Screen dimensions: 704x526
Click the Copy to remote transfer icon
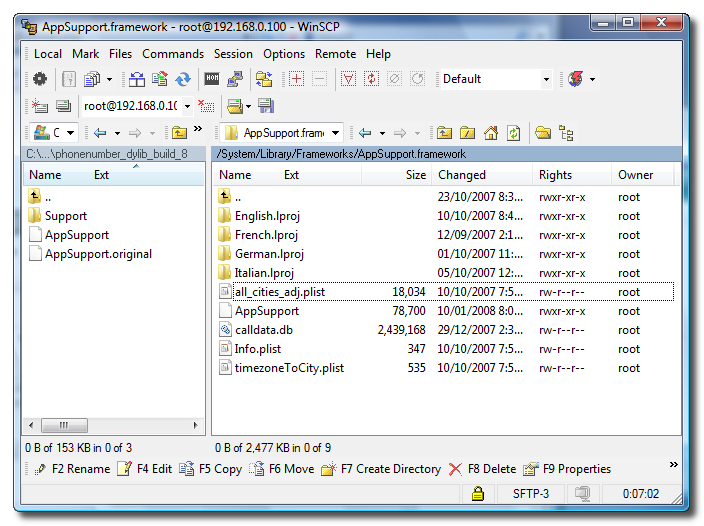click(x=160, y=79)
